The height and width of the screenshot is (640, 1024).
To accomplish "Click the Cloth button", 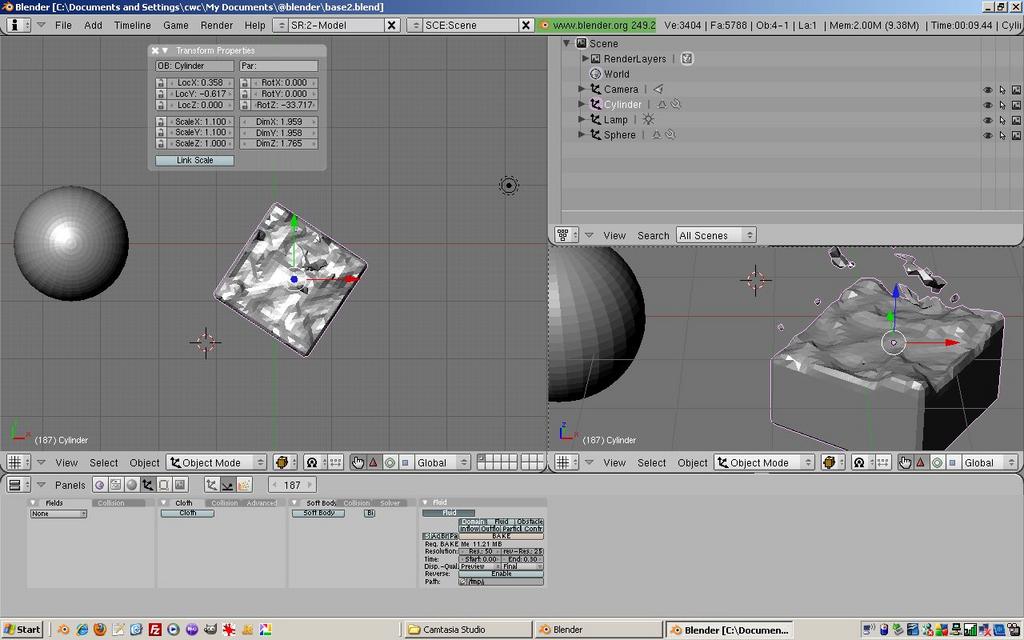I will pyautogui.click(x=187, y=513).
